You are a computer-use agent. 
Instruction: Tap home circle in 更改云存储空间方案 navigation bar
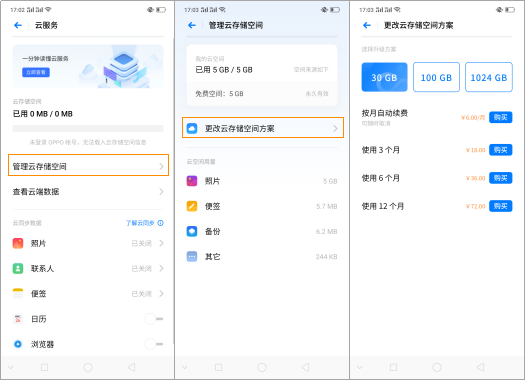tap(437, 368)
